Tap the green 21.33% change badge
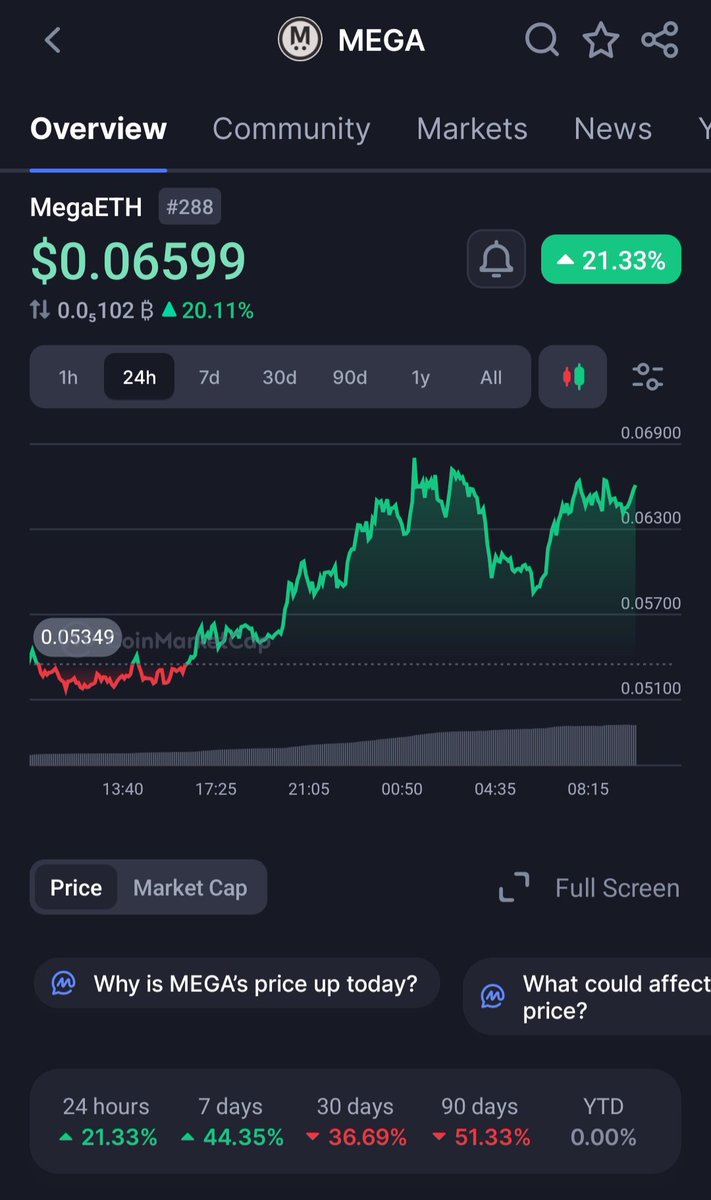Screen dimensions: 711x1200 point(611,260)
